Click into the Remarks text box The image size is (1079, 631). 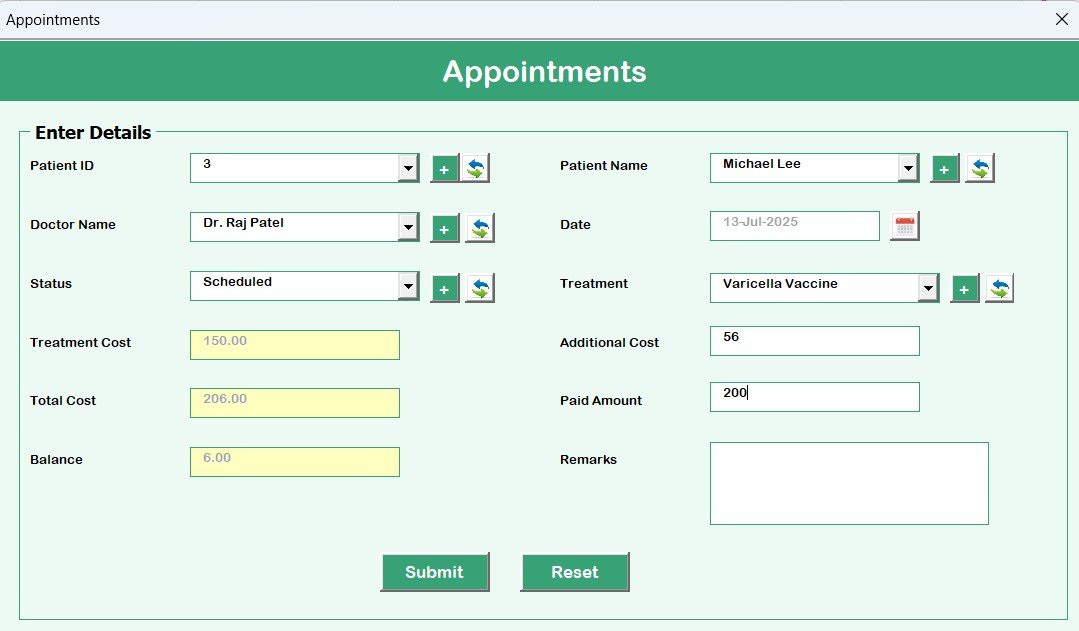tap(849, 483)
